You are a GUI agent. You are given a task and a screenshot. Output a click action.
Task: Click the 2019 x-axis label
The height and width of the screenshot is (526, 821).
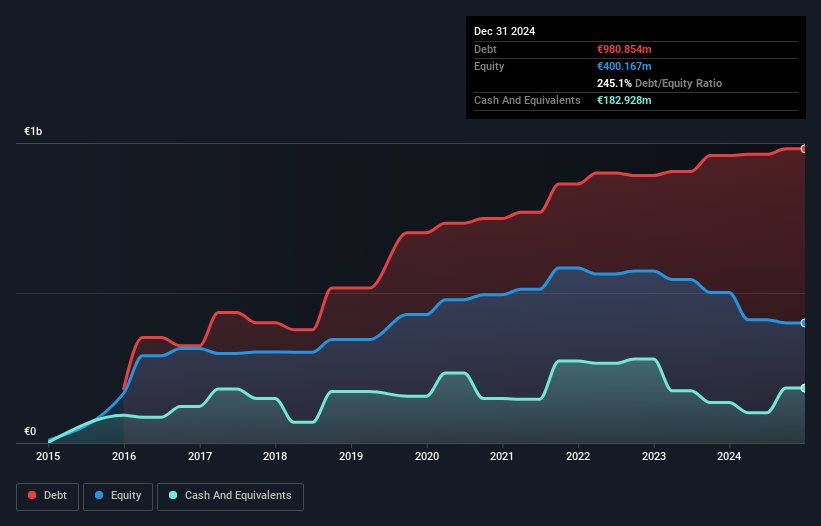[x=351, y=456]
